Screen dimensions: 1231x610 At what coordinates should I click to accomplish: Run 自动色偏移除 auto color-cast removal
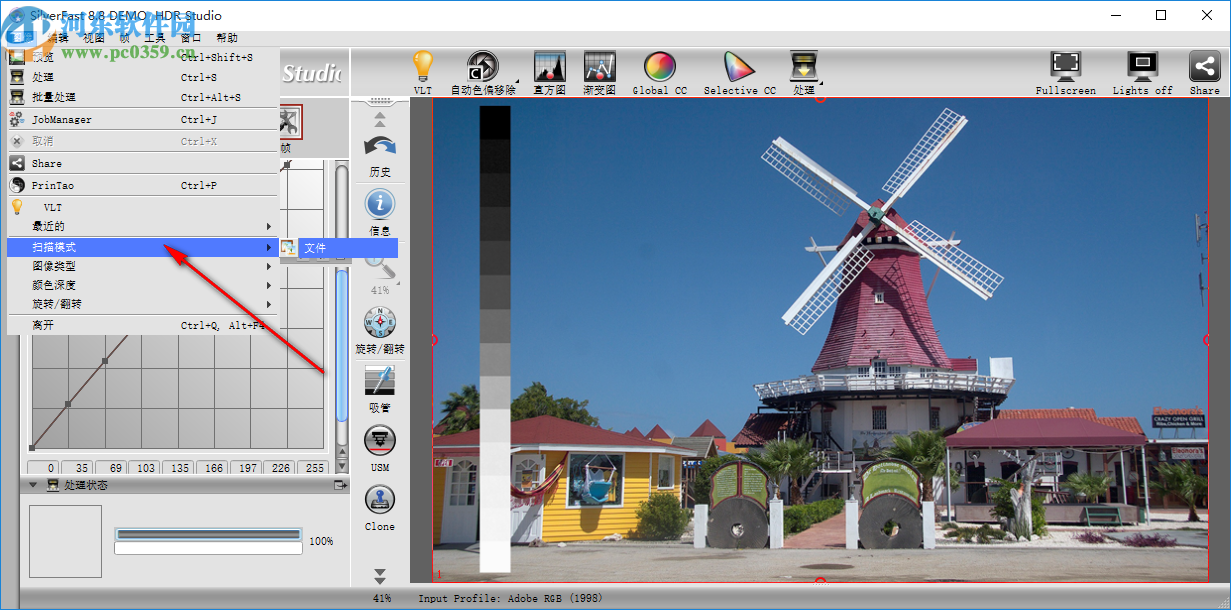pos(484,65)
